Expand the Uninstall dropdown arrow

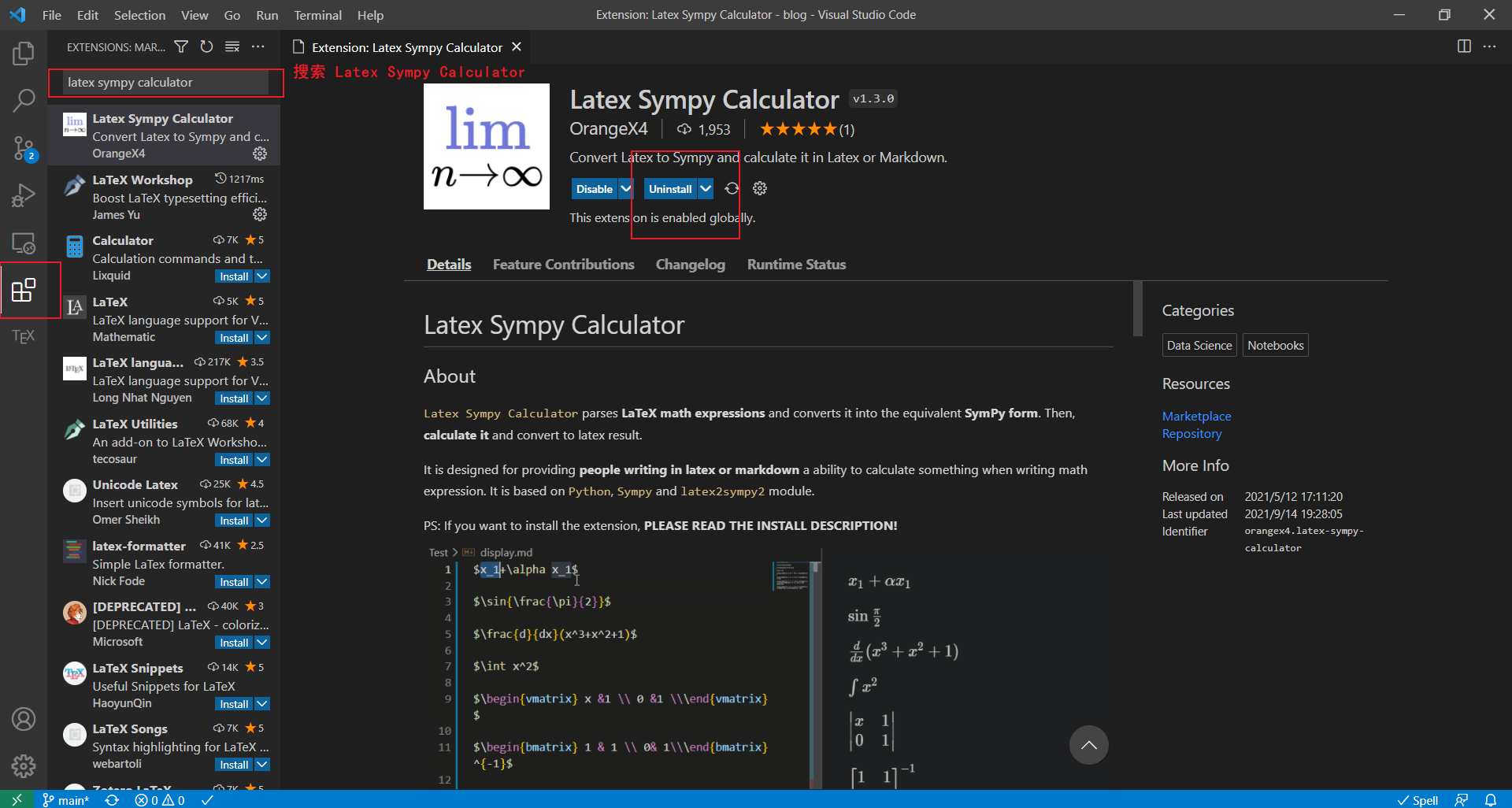(x=705, y=188)
